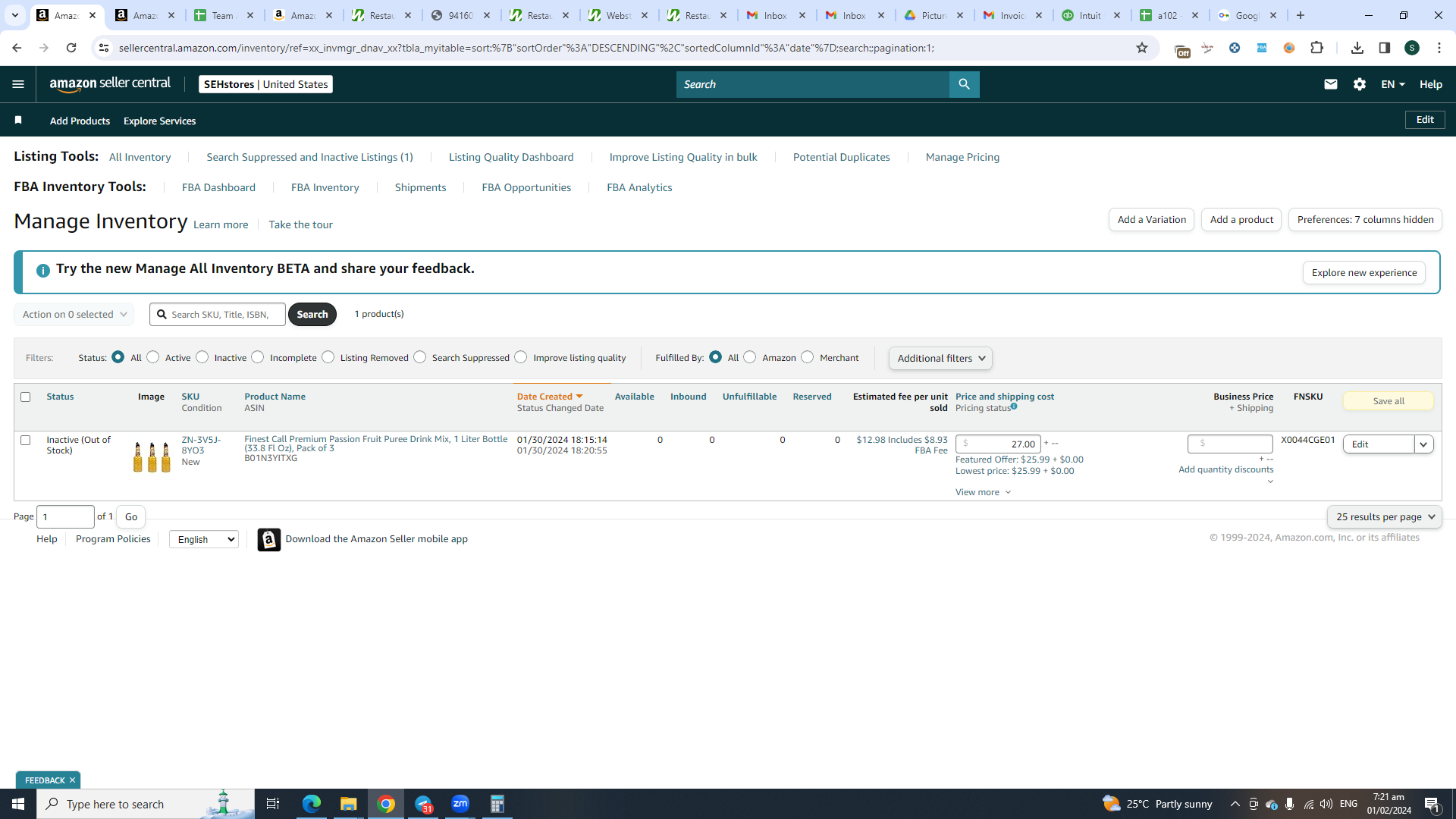The width and height of the screenshot is (1456, 819).
Task: Click the price field showing 27.00
Action: [998, 444]
